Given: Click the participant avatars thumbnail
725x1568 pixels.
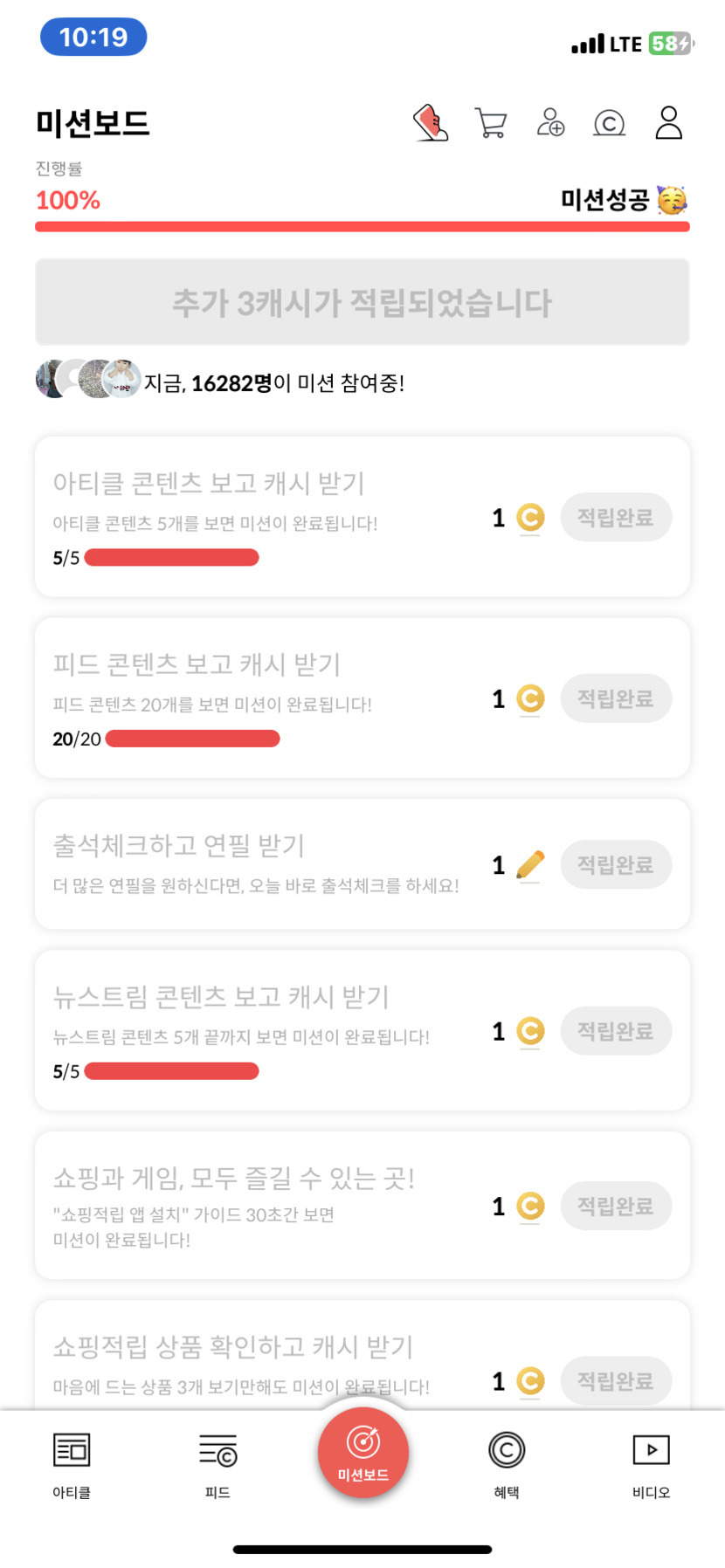Looking at the screenshot, I should pyautogui.click(x=87, y=379).
